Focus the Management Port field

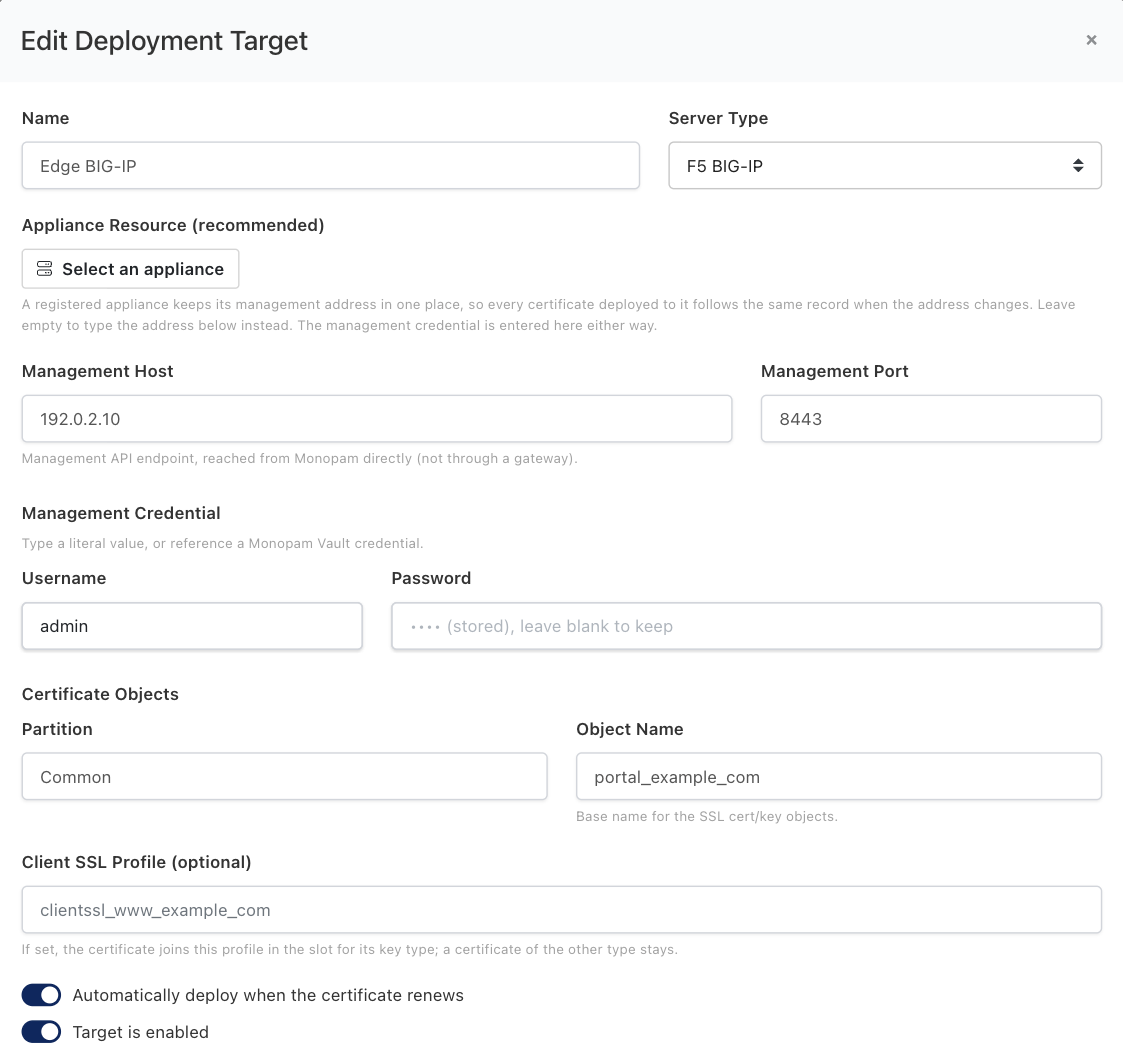click(931, 419)
